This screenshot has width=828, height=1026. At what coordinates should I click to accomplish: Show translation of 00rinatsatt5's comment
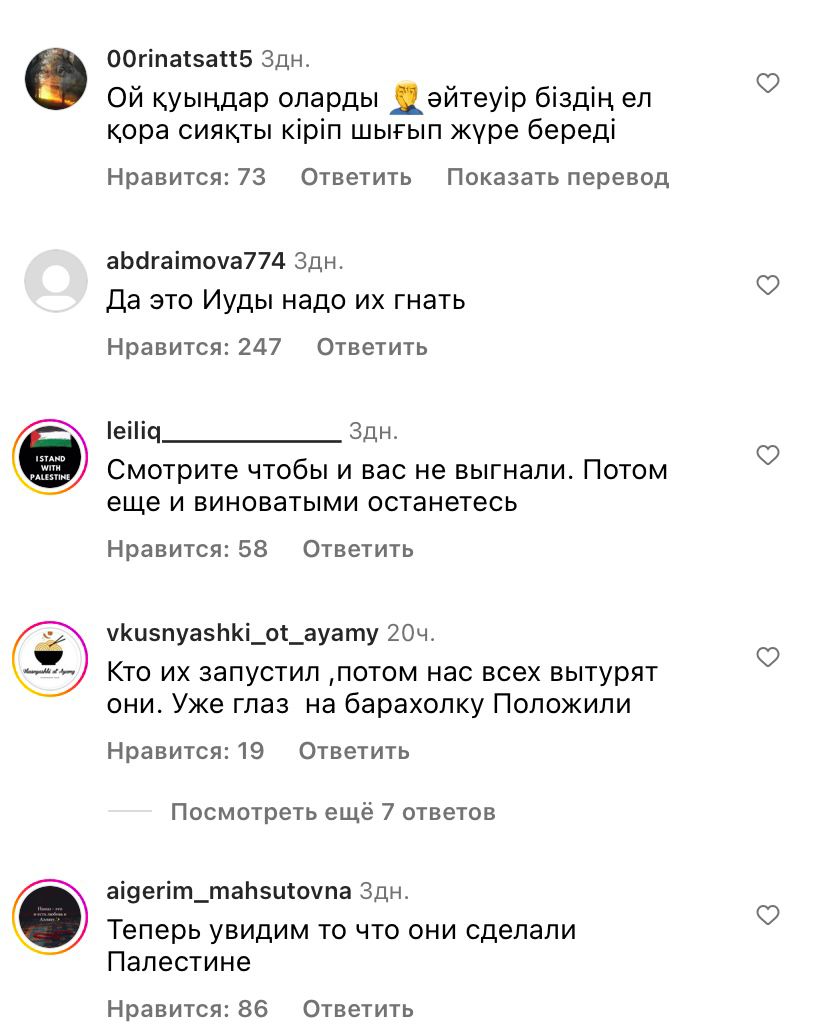(x=558, y=177)
